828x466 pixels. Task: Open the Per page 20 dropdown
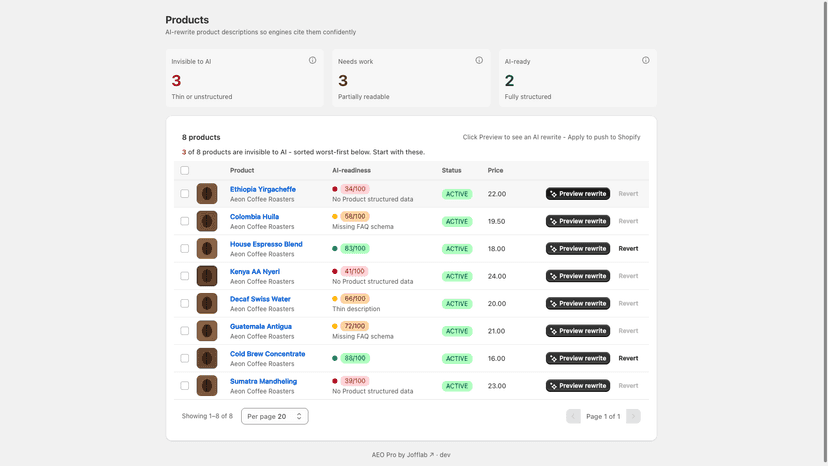pyautogui.click(x=275, y=416)
